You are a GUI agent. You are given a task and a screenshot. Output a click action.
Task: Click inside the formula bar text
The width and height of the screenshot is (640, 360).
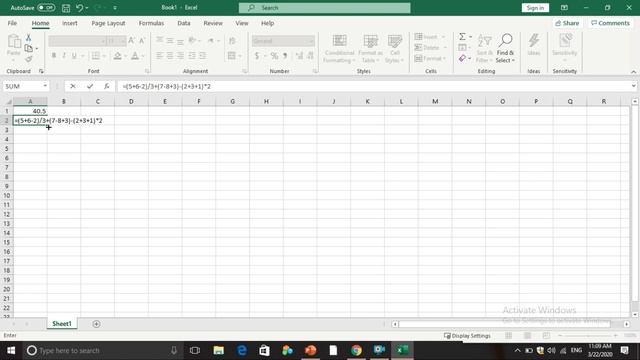pyautogui.click(x=167, y=86)
